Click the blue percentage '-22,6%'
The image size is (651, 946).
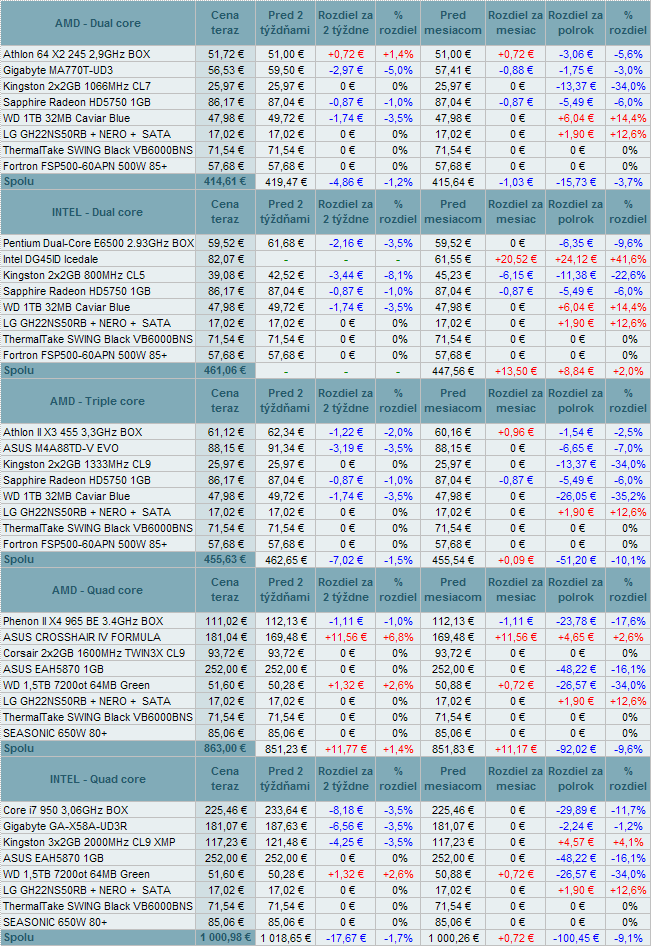[x=628, y=275]
